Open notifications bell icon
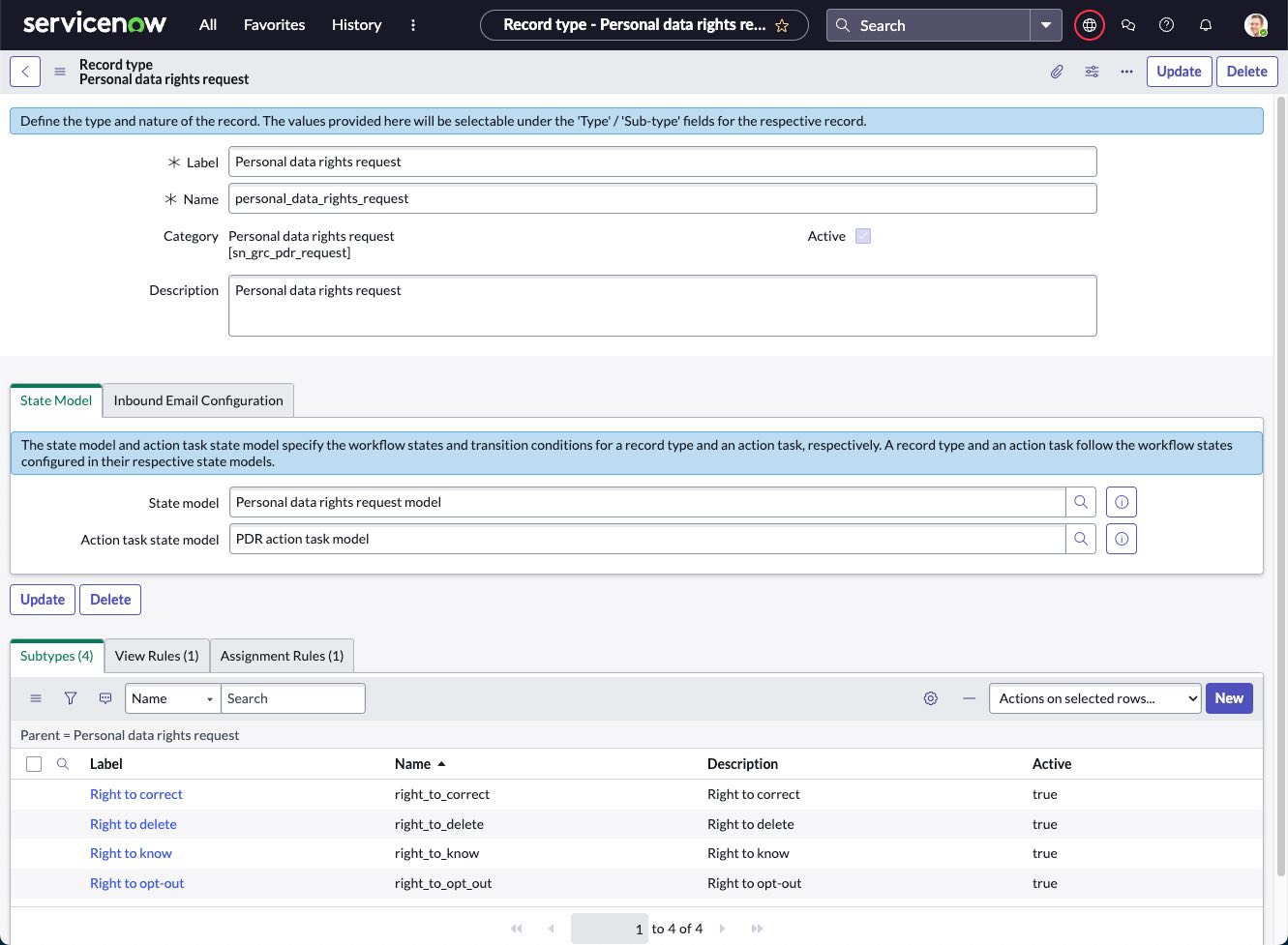Viewport: 1288px width, 945px height. click(1205, 25)
